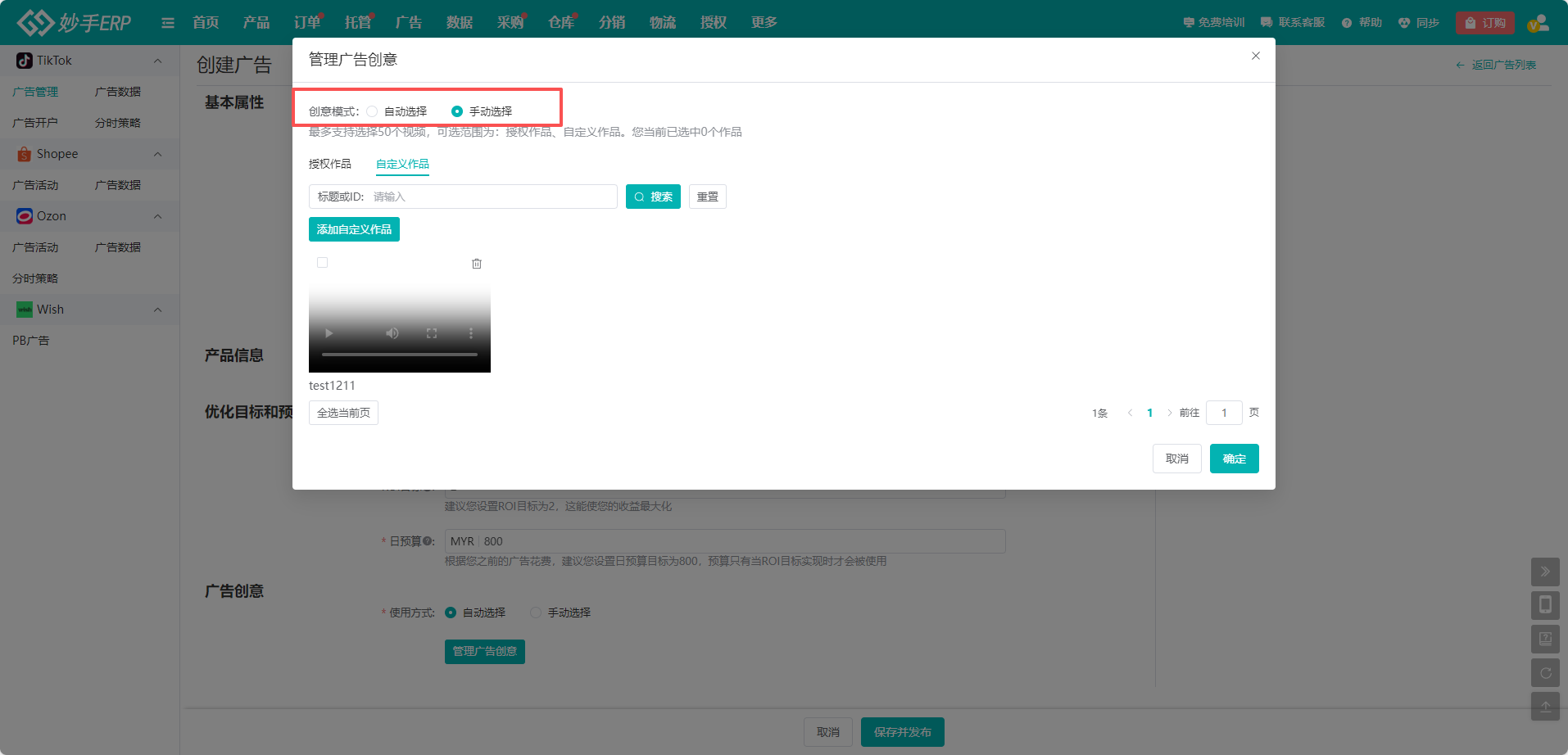Open the 更多 top menu

coord(764,23)
